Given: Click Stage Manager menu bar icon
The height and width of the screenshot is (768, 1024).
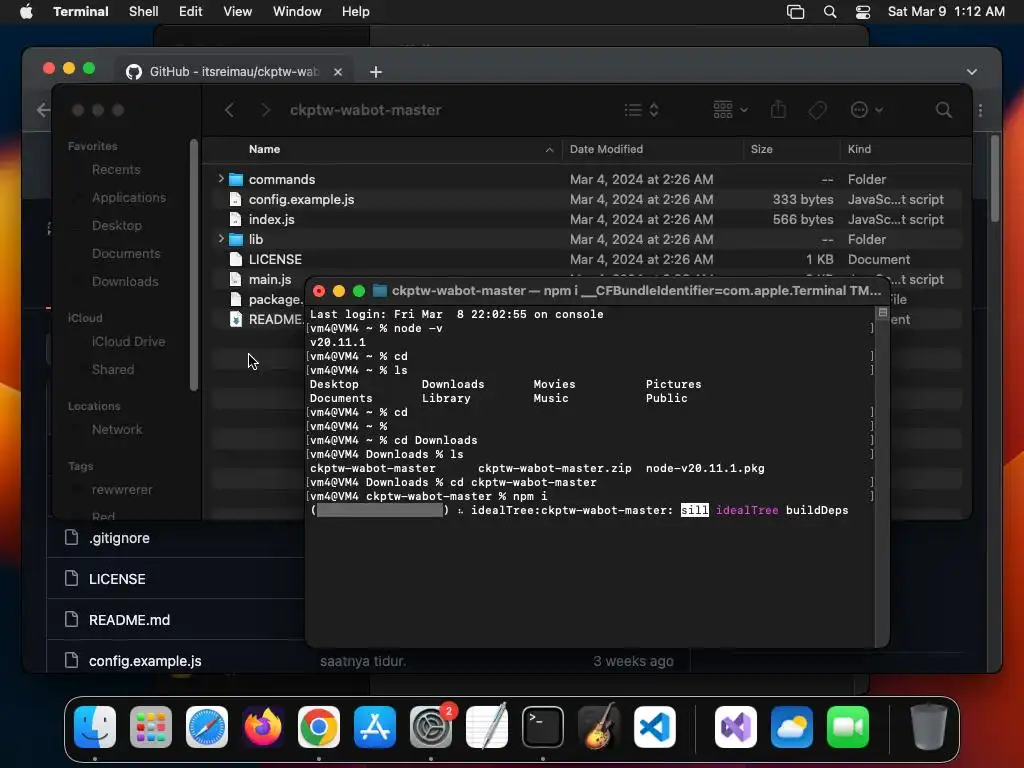Looking at the screenshot, I should click(795, 12).
